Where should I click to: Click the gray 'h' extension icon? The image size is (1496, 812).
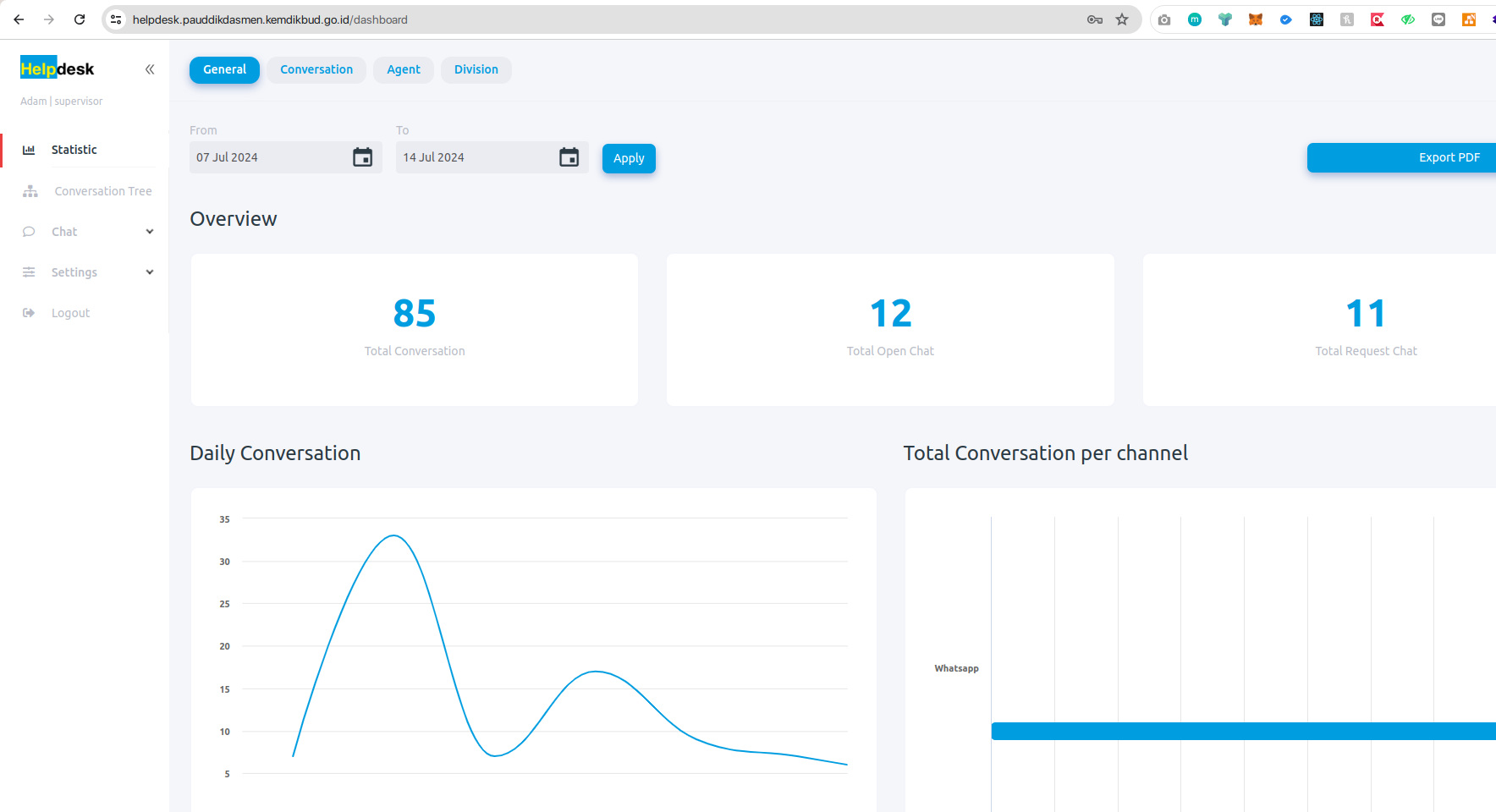(1347, 19)
